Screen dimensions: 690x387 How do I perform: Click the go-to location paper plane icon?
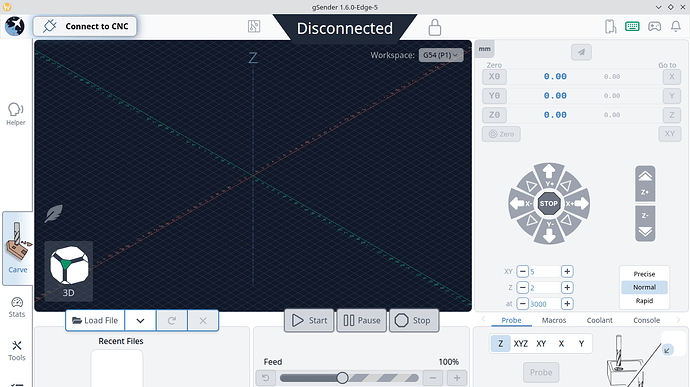pos(581,52)
